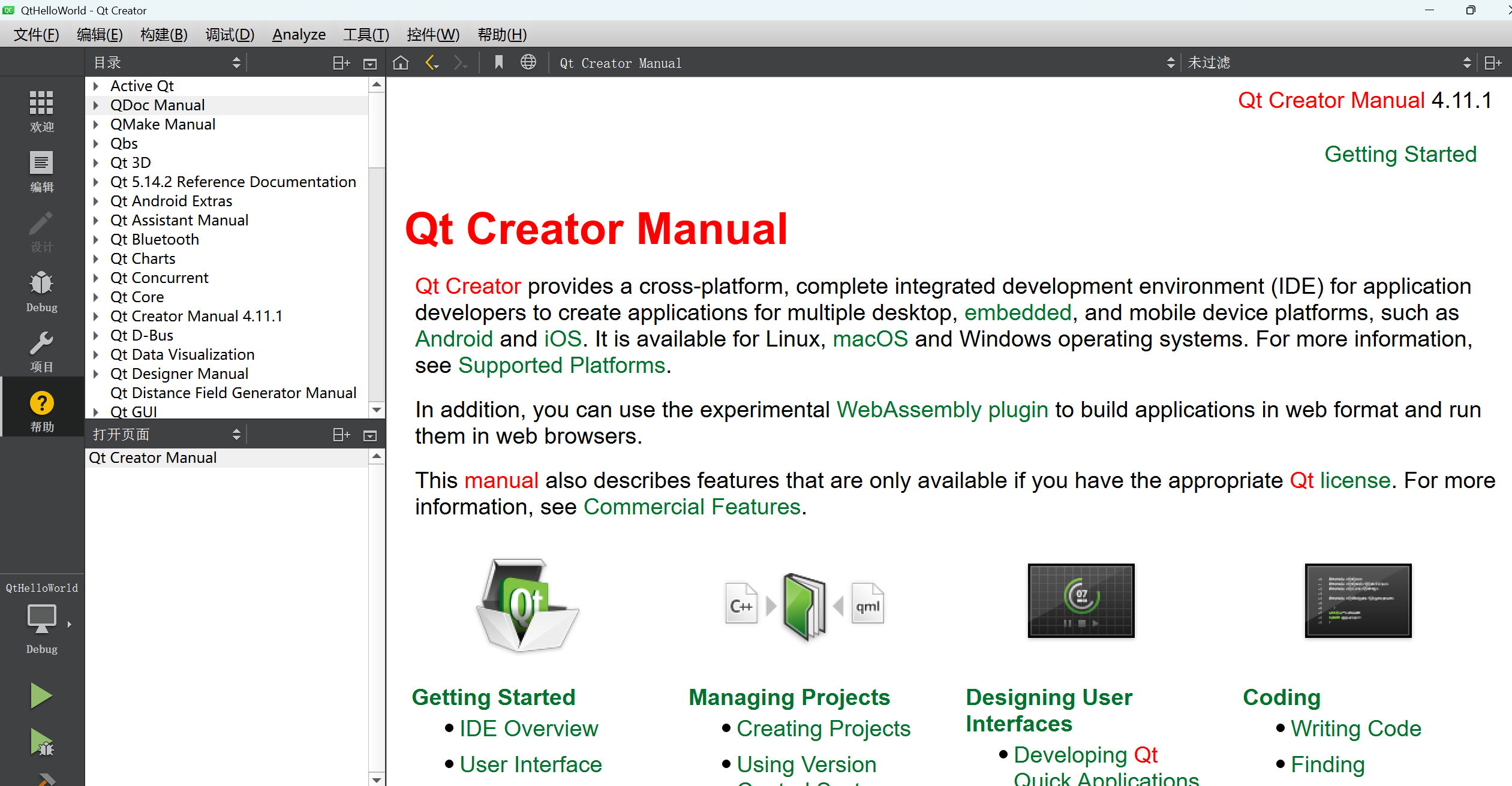
Task: Click open pages list scrollbar down arrow
Action: click(377, 779)
